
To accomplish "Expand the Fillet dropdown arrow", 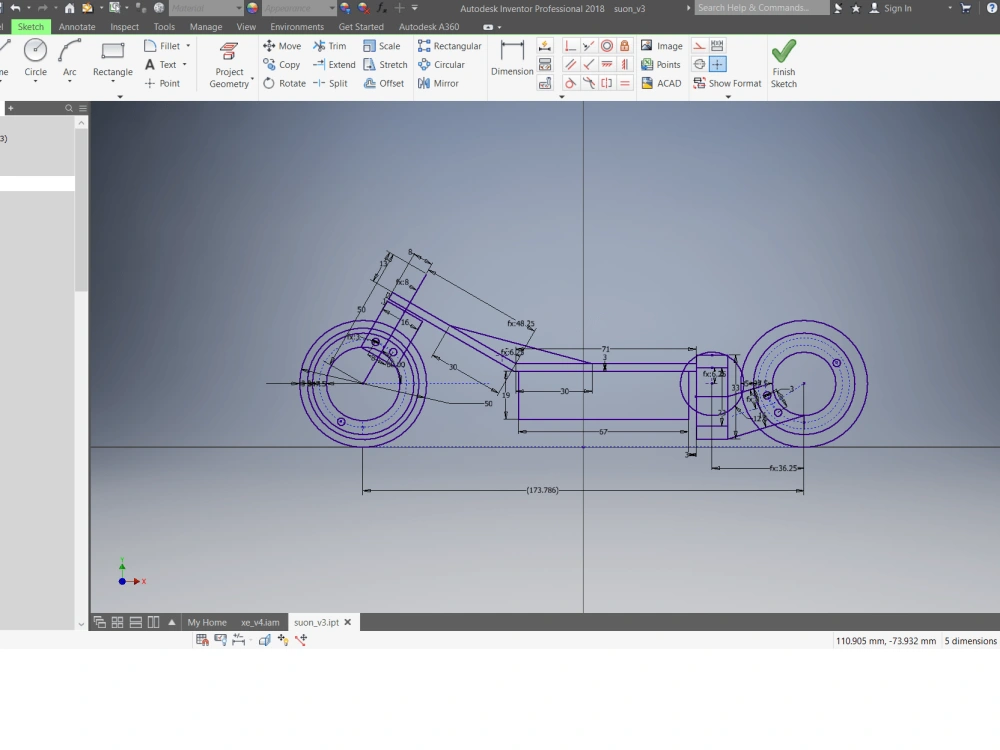I will click(x=188, y=46).
